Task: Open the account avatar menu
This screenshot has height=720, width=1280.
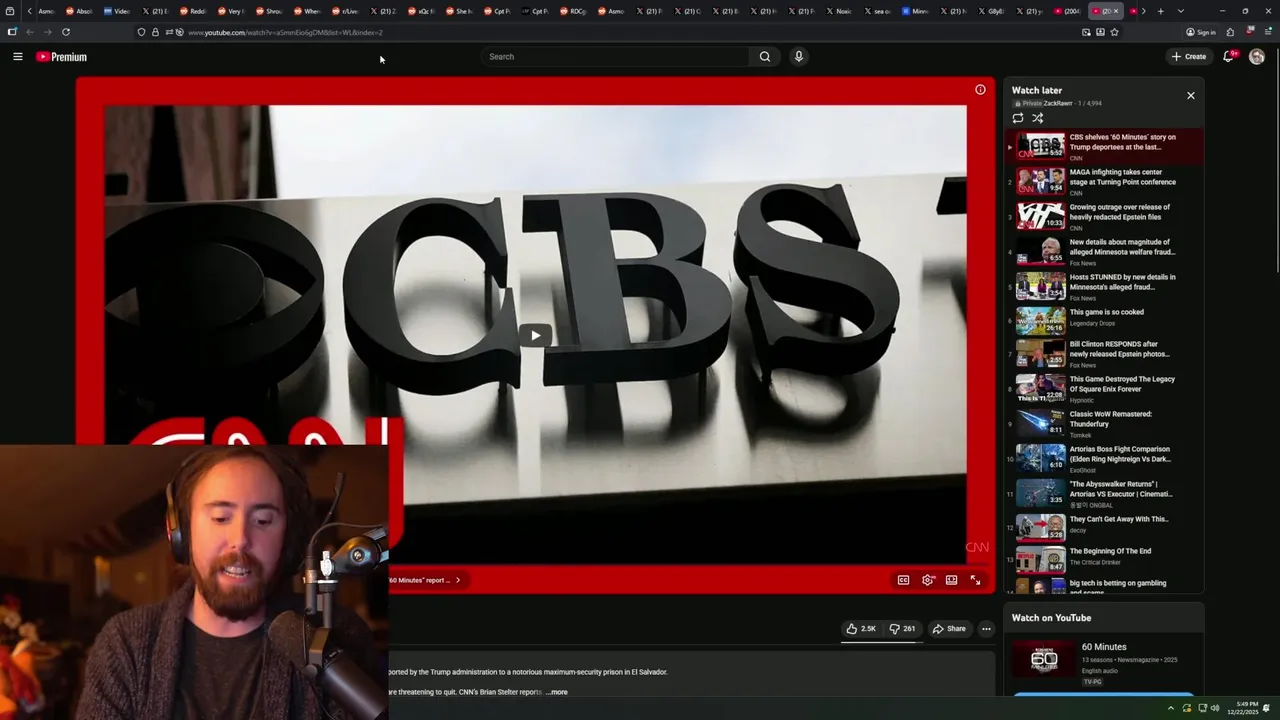Action: pos(1257,57)
